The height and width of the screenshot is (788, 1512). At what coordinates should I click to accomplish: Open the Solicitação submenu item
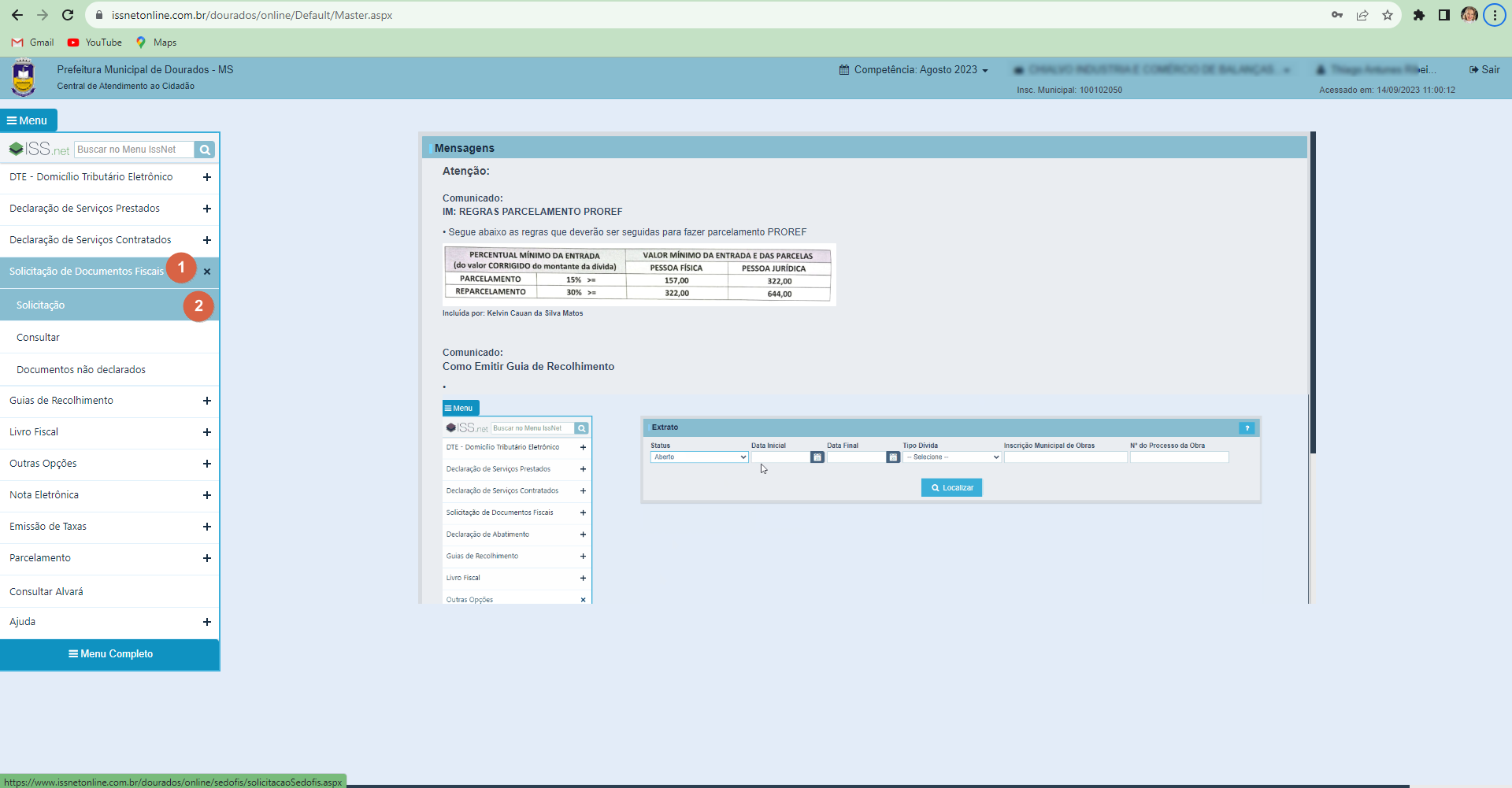pos(109,305)
